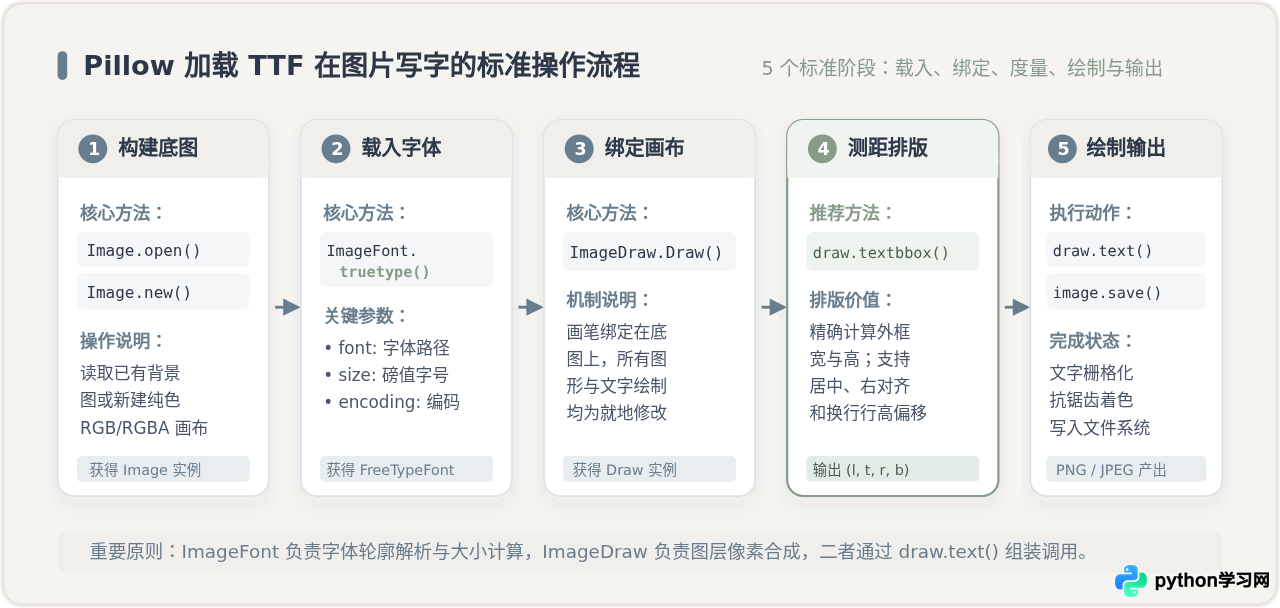The height and width of the screenshot is (608, 1280).
Task: Click the bullet "size: 磅值字号"
Action: 386,375
